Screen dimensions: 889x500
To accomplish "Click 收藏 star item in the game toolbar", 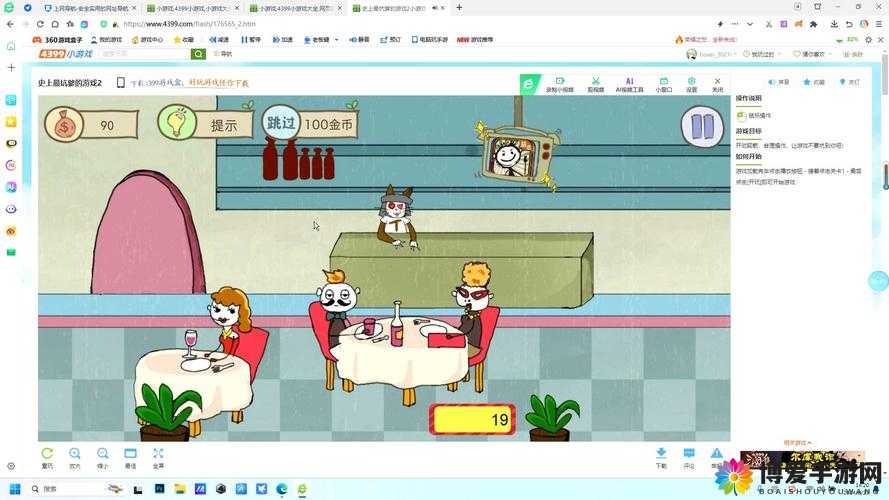I will coord(184,40).
